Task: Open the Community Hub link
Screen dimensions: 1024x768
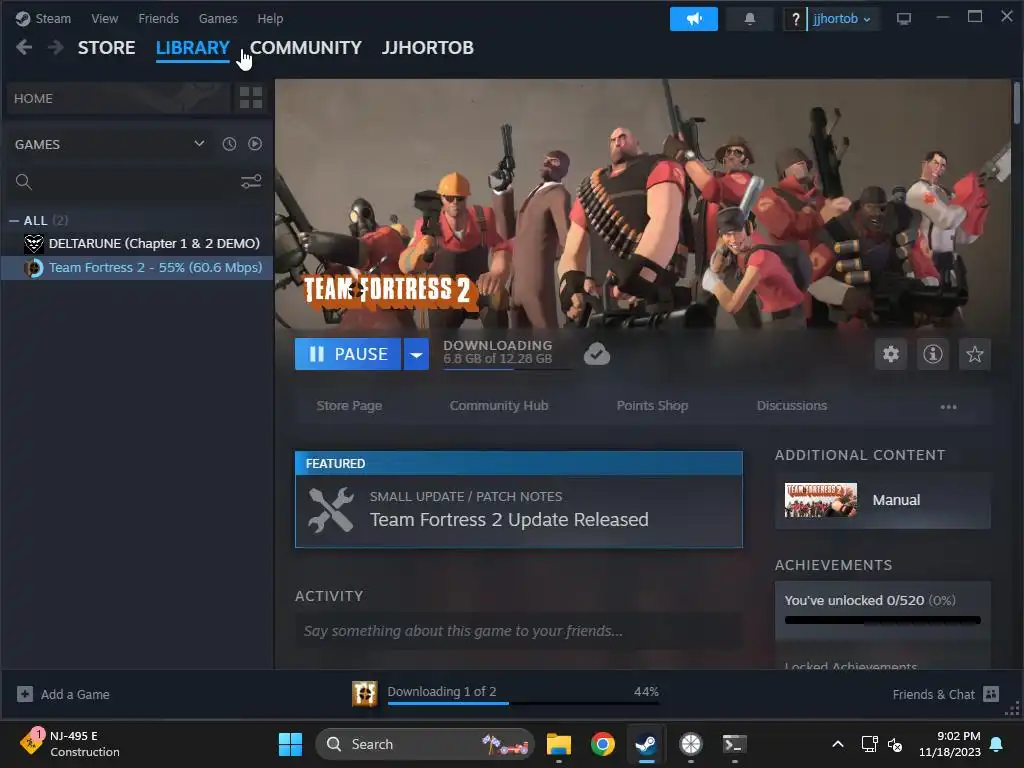Action: coord(499,406)
